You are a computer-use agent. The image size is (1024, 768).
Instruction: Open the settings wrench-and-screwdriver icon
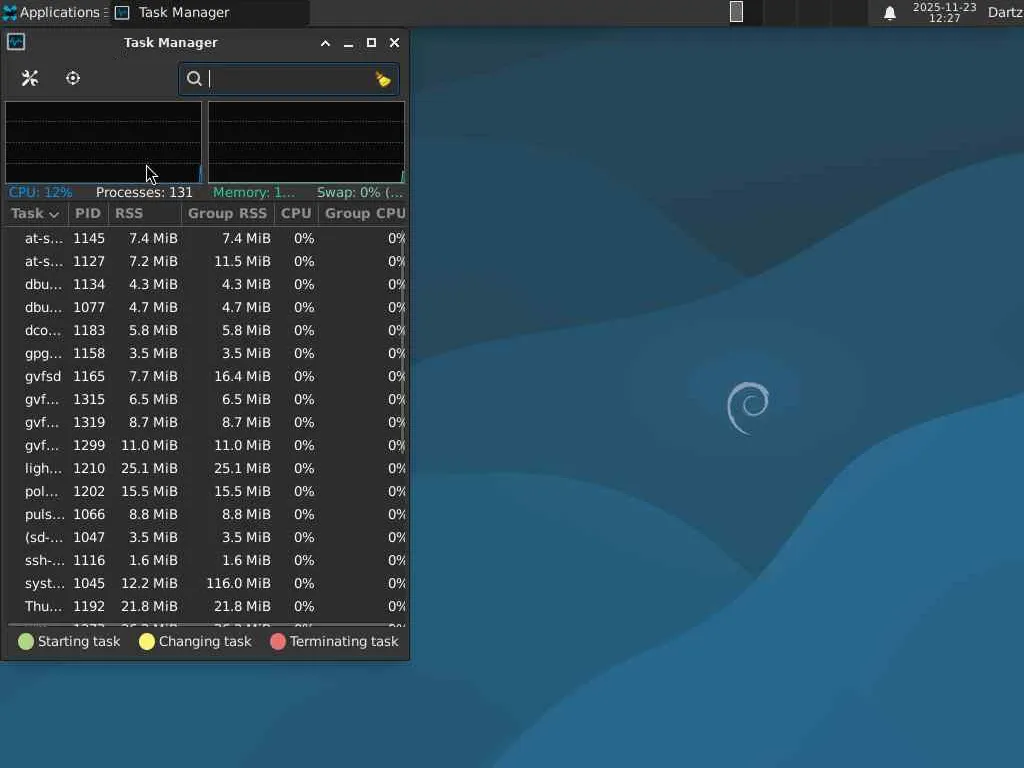tap(30, 78)
